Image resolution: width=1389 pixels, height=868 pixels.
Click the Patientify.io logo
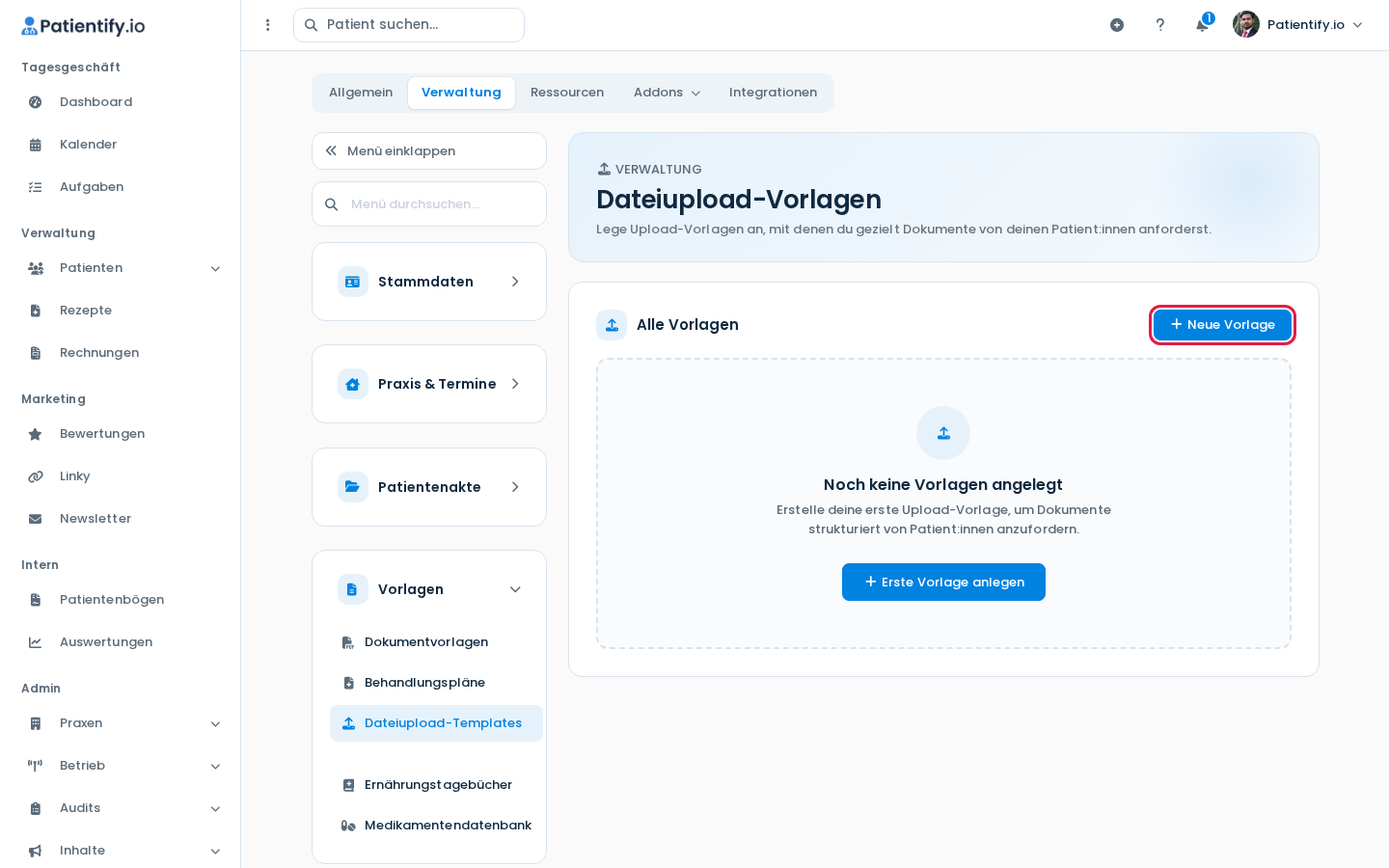tap(83, 26)
